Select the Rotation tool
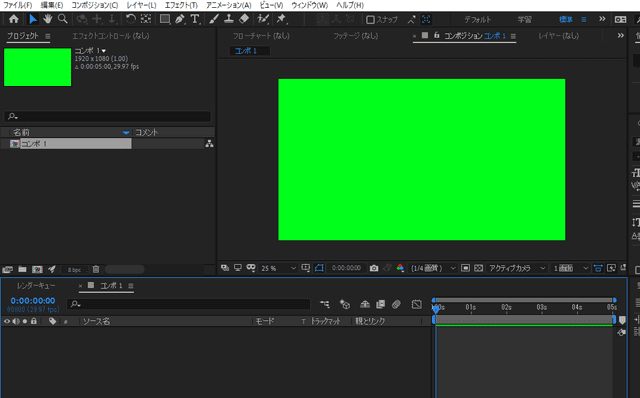The height and width of the screenshot is (398, 640). point(130,19)
